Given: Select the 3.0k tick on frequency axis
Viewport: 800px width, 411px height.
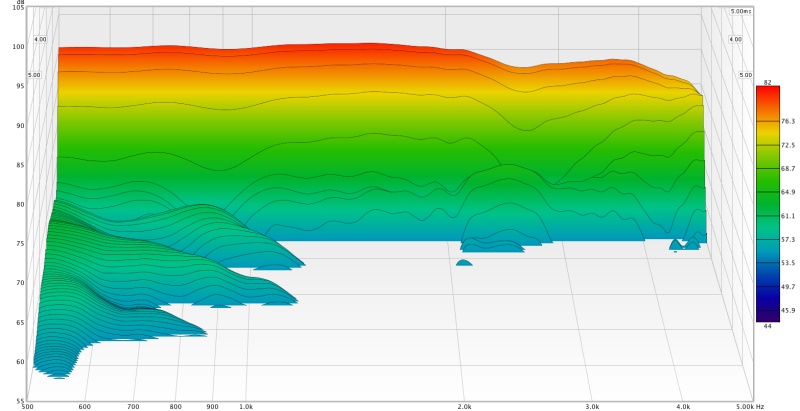Looking at the screenshot, I should pos(592,407).
